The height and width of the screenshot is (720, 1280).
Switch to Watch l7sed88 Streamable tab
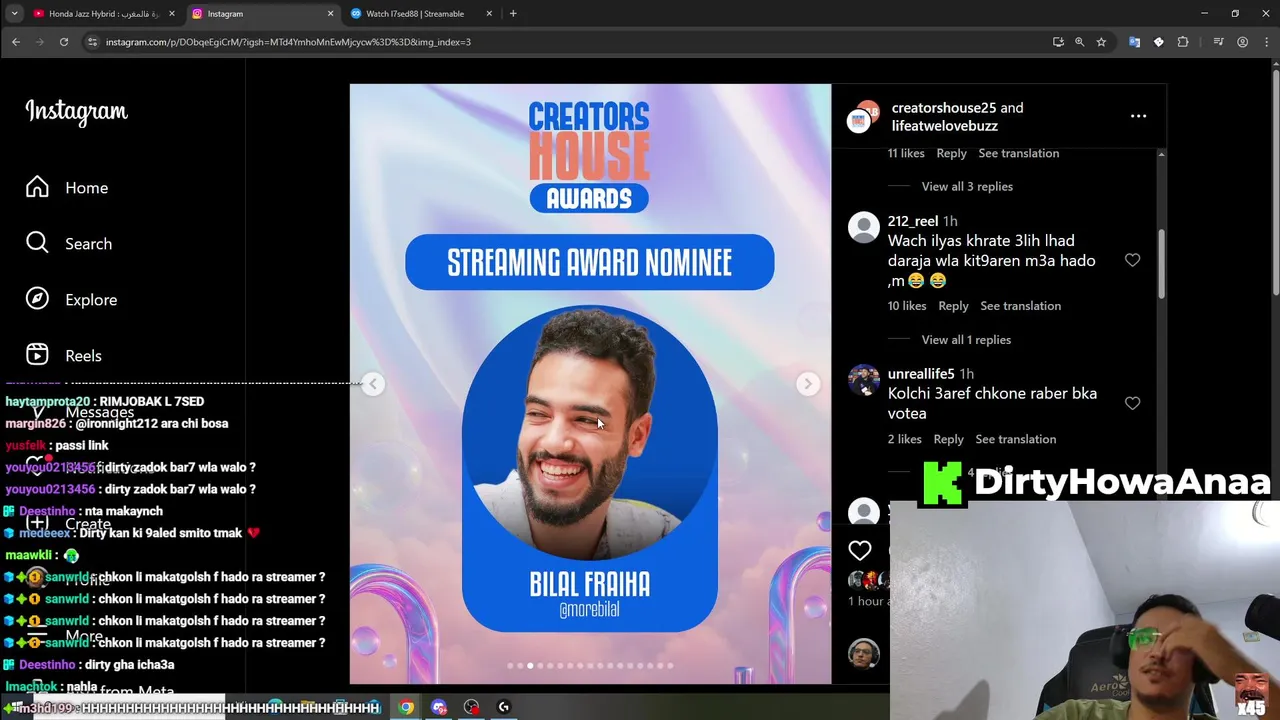click(x=420, y=14)
